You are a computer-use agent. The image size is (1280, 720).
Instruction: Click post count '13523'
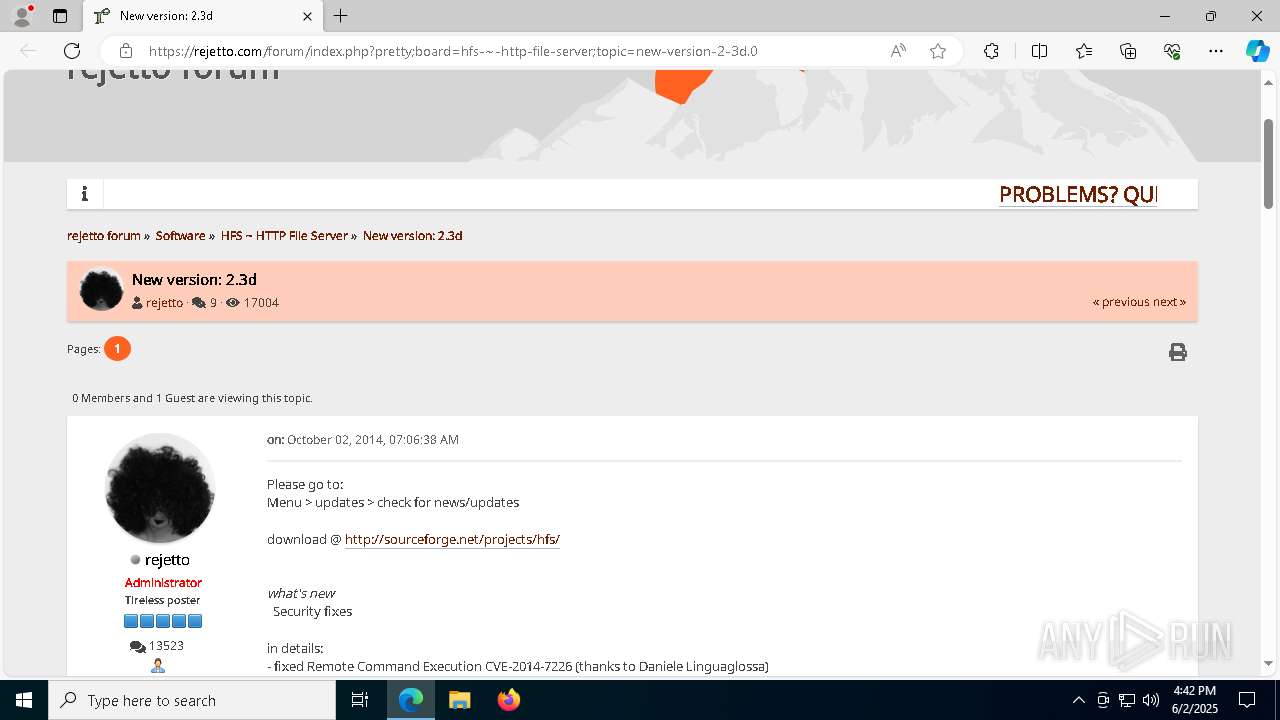coord(166,646)
